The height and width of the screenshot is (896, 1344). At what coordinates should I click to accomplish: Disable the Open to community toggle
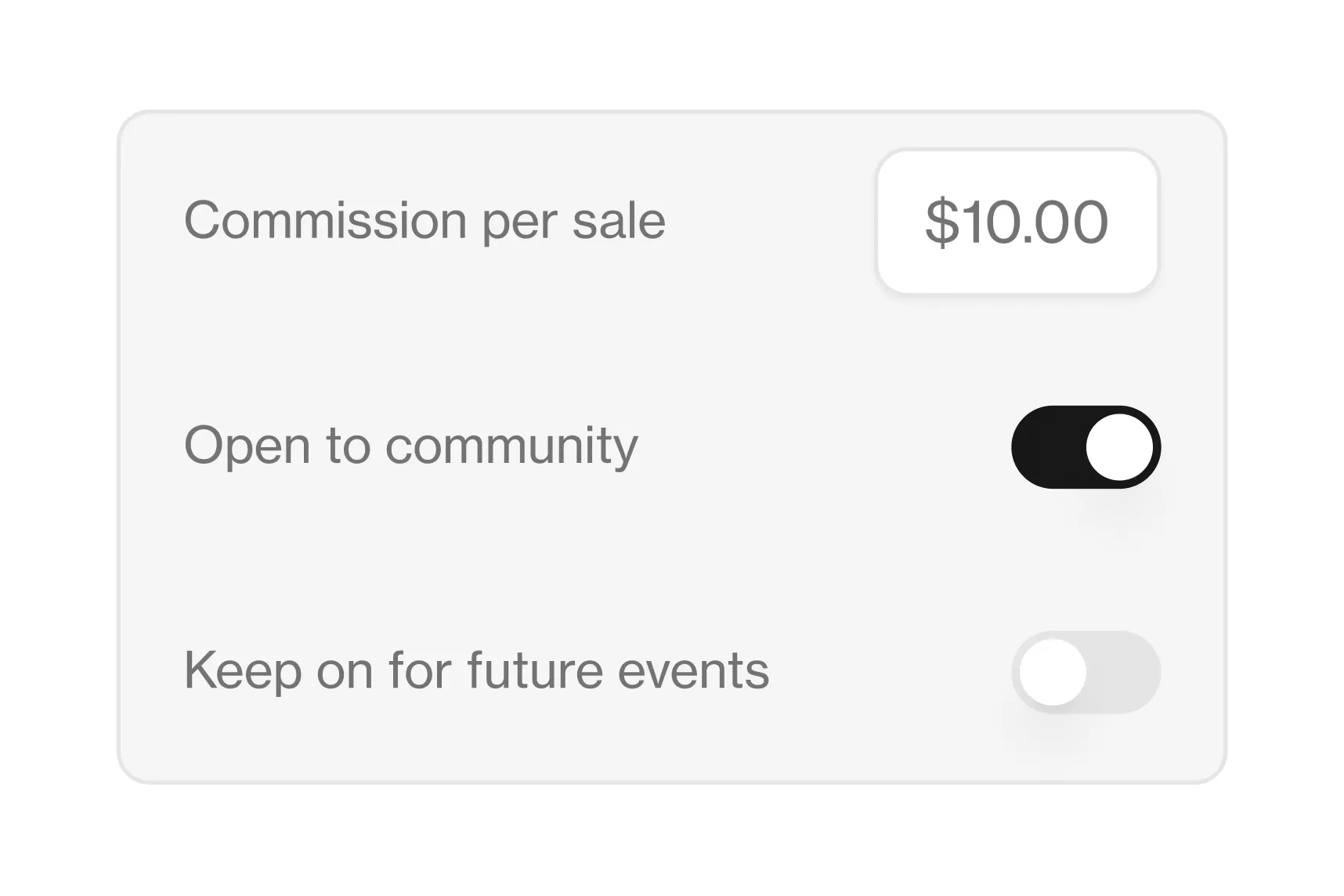tap(1086, 447)
